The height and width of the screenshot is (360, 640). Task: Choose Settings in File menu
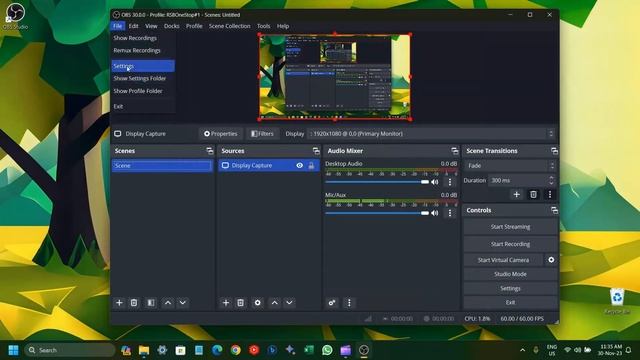[143, 66]
